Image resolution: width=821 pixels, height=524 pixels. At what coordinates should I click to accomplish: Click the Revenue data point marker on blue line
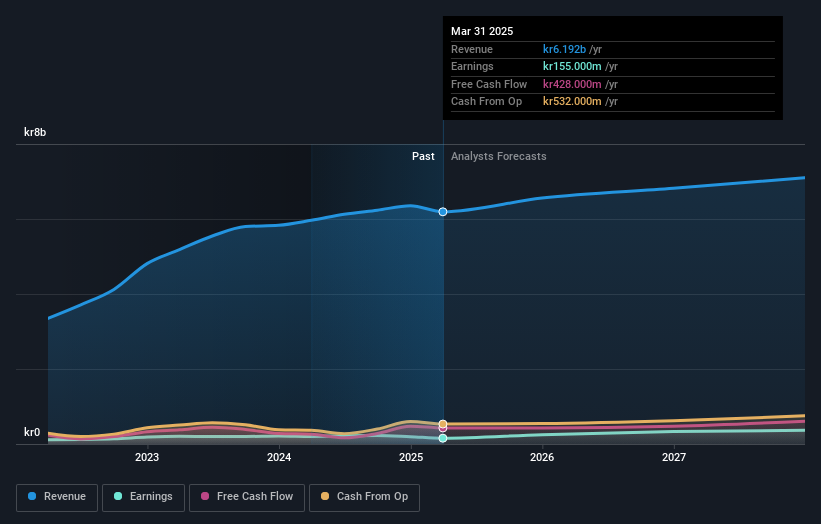pos(443,212)
